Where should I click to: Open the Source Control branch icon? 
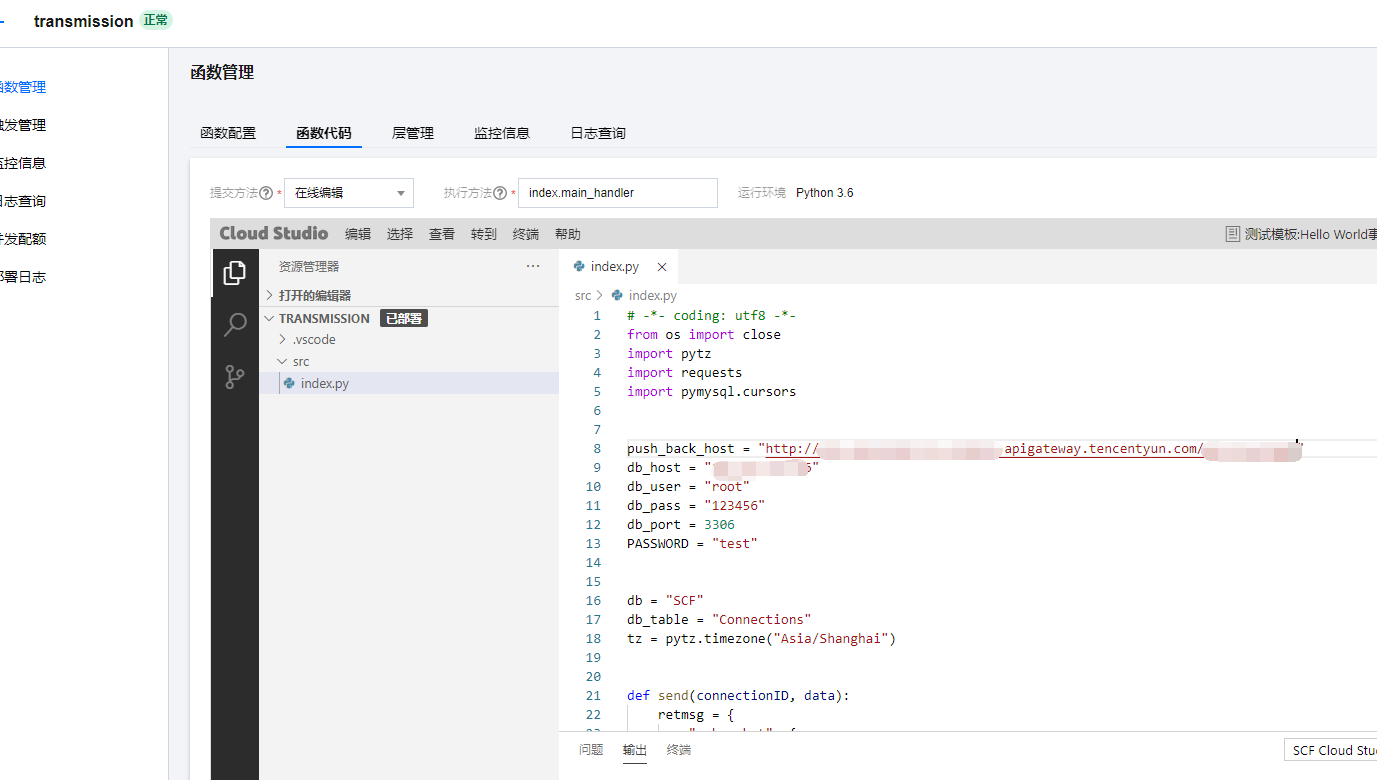click(x=235, y=377)
